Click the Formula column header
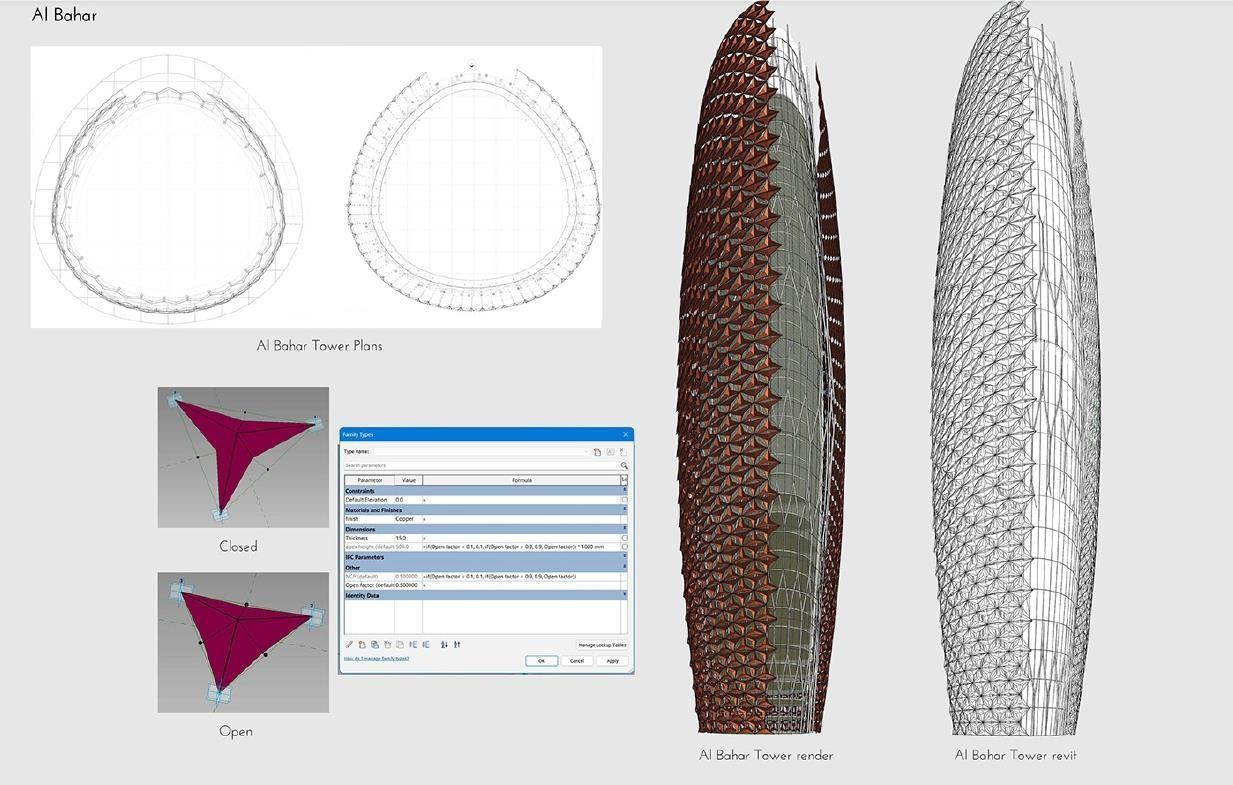Viewport: 1233px width, 785px height. tap(522, 480)
